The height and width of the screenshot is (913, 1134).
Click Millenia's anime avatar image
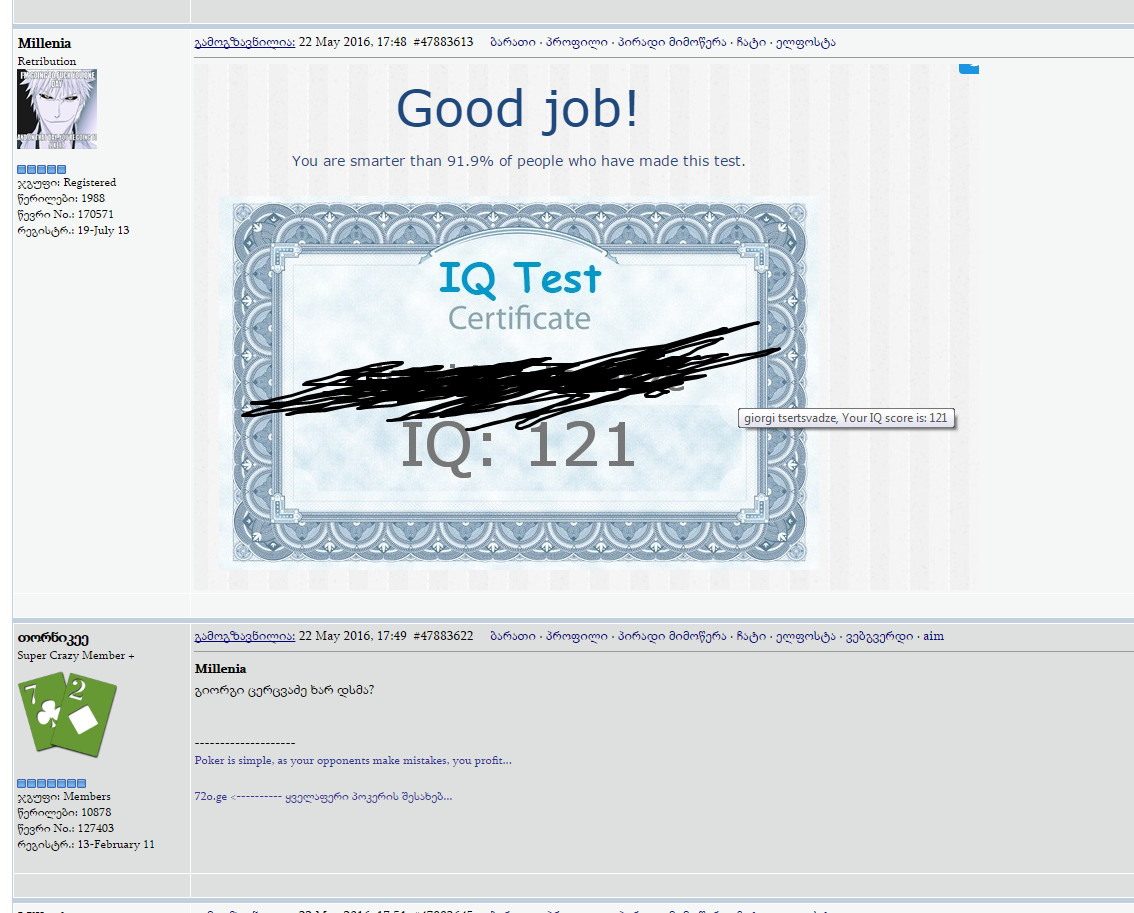point(57,109)
